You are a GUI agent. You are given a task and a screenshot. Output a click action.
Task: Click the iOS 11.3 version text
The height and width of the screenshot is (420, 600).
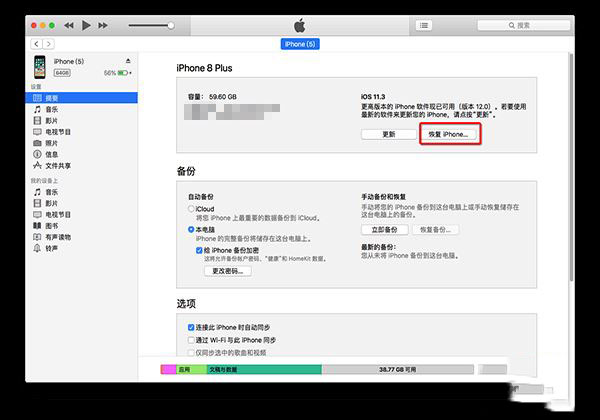coord(373,97)
